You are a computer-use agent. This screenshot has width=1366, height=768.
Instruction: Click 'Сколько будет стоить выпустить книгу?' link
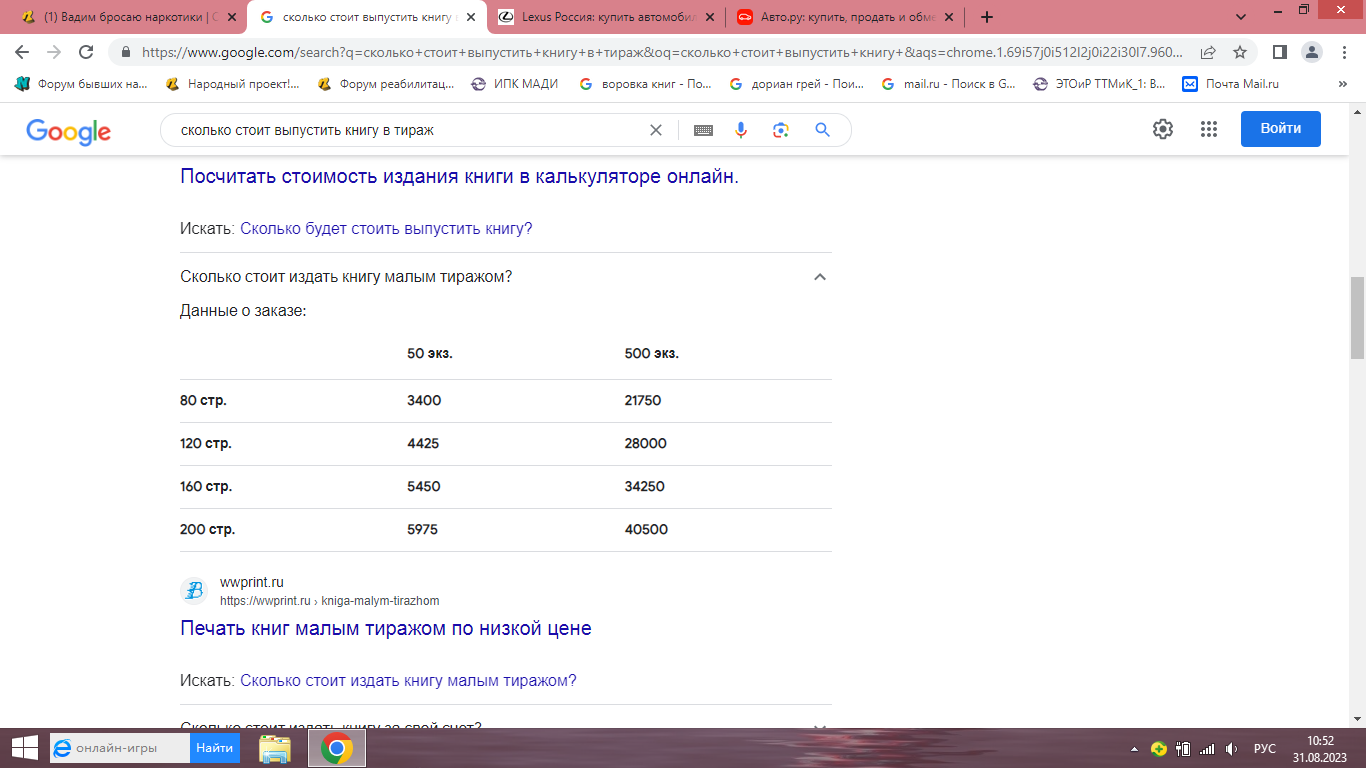click(386, 229)
